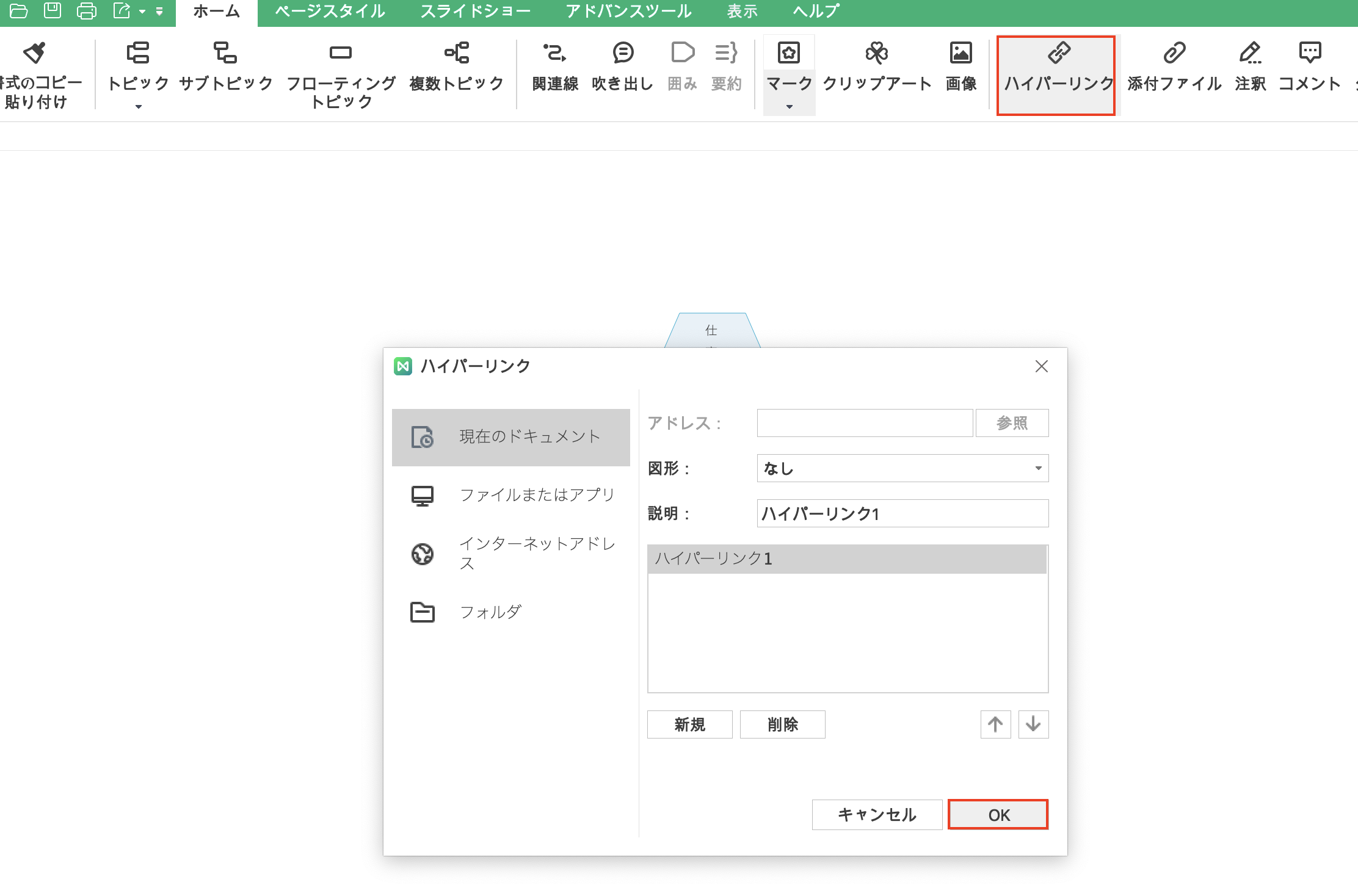Insert a 吹き出し callout

[623, 66]
